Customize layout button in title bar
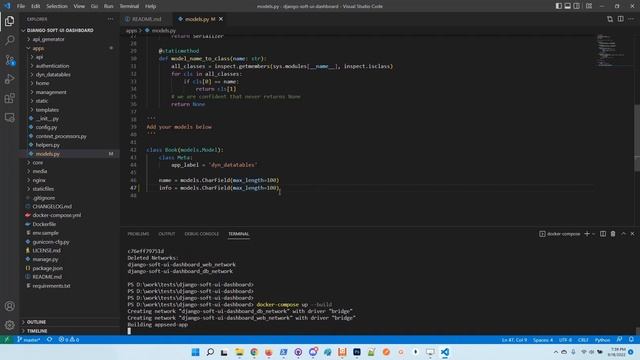640x360 pixels. point(589,6)
